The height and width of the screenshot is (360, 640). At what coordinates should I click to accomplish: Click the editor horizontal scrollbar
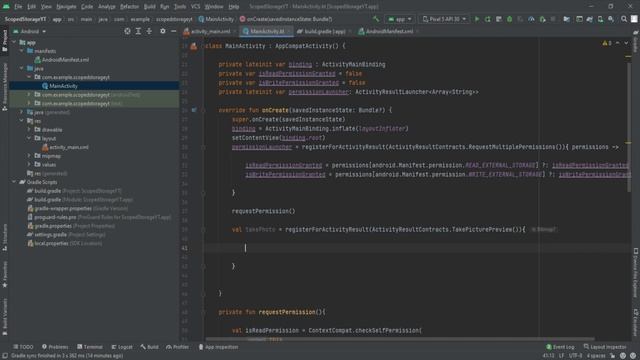pos(400,339)
